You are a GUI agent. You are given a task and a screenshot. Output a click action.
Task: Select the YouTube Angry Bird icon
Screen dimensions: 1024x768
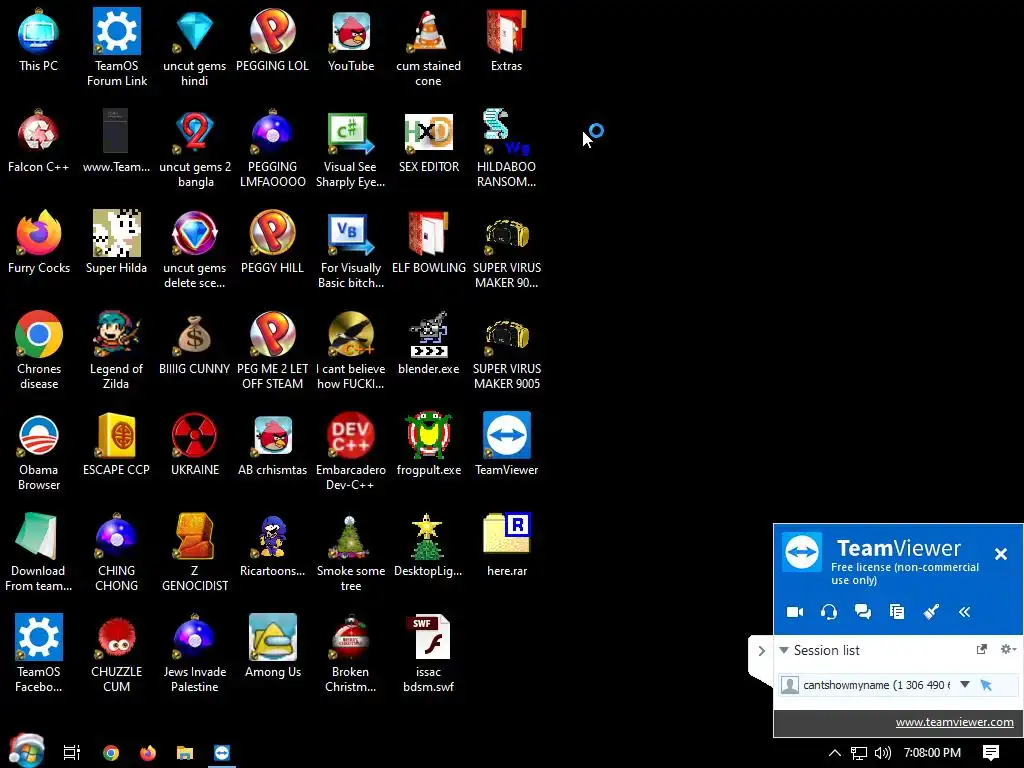coord(351,40)
